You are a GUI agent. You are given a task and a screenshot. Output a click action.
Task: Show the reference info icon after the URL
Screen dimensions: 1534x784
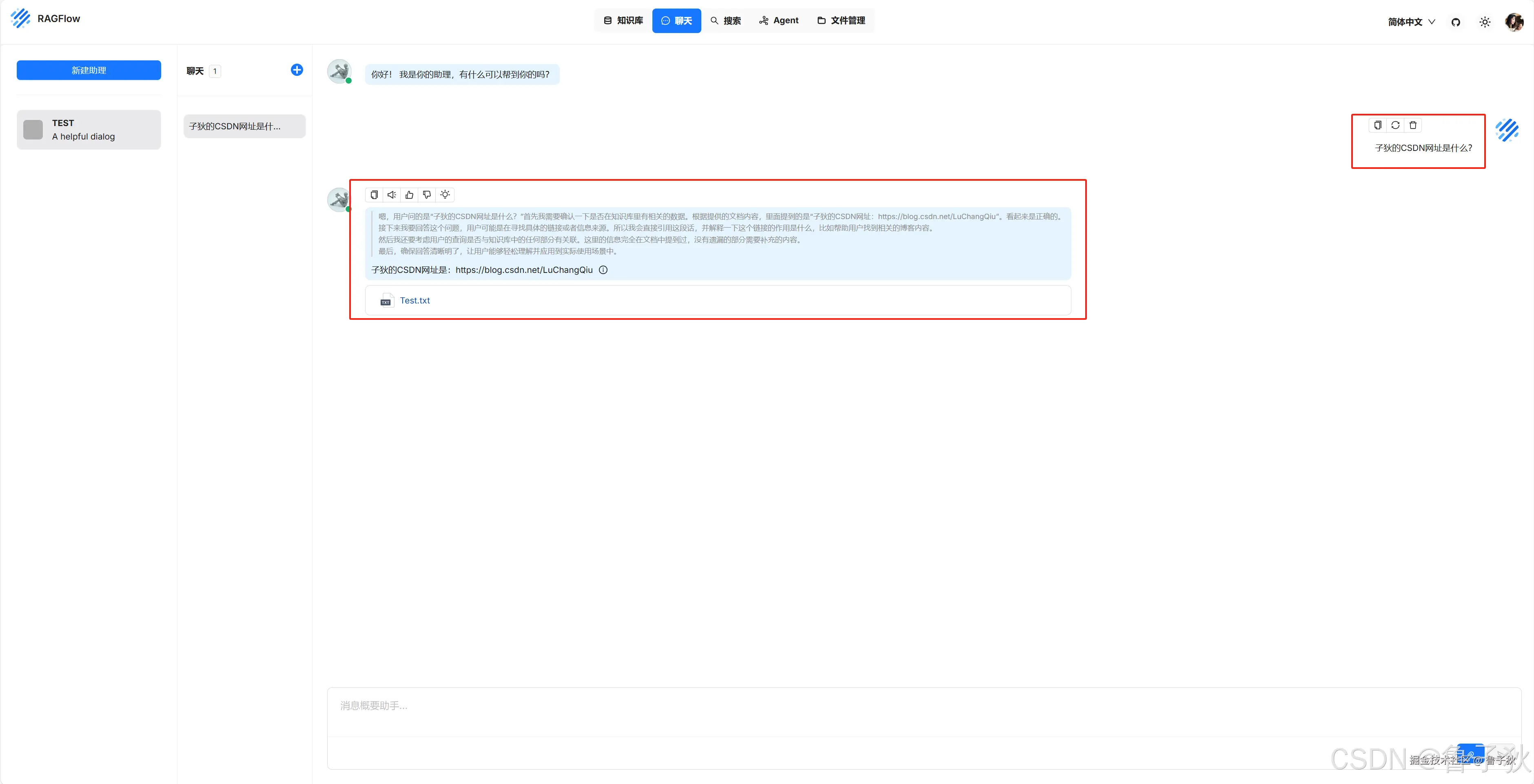[x=603, y=270]
